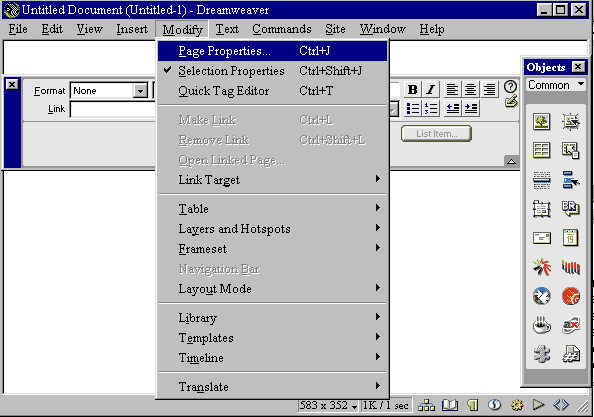Toggle Align Left button
This screenshot has height=417, width=594.
pos(452,90)
